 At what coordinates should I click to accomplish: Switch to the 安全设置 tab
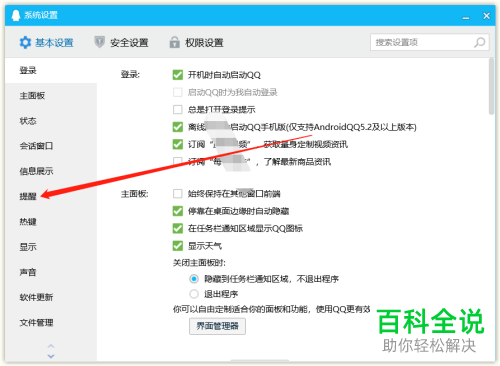(121, 43)
